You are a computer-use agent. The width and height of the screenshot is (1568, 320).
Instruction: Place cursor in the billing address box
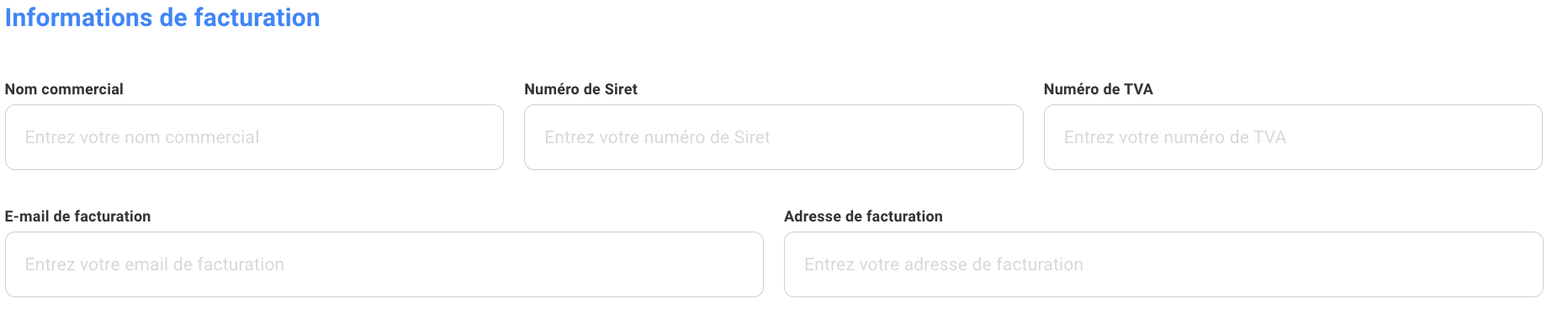pyautogui.click(x=1163, y=264)
